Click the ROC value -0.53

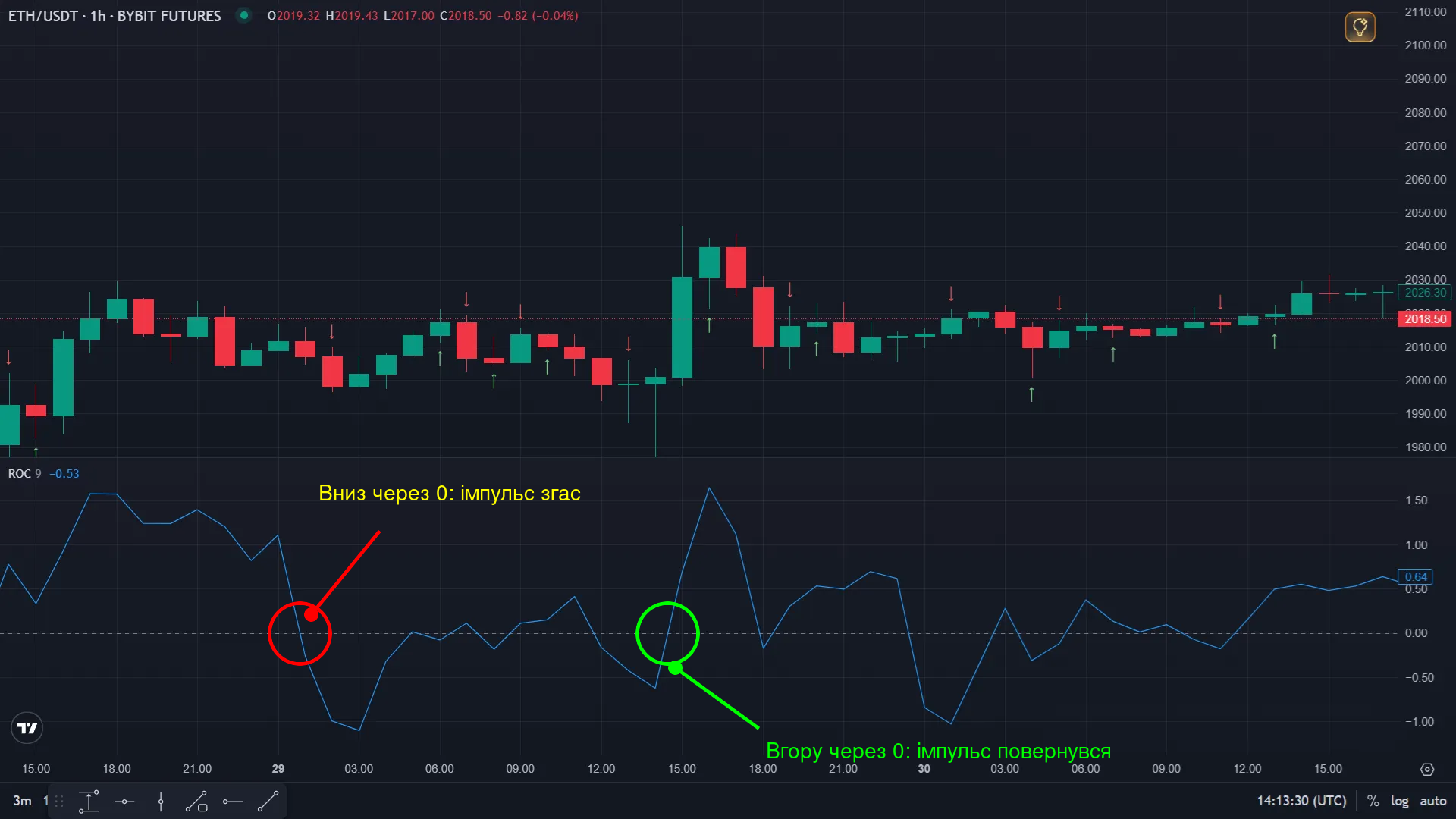[x=64, y=474]
